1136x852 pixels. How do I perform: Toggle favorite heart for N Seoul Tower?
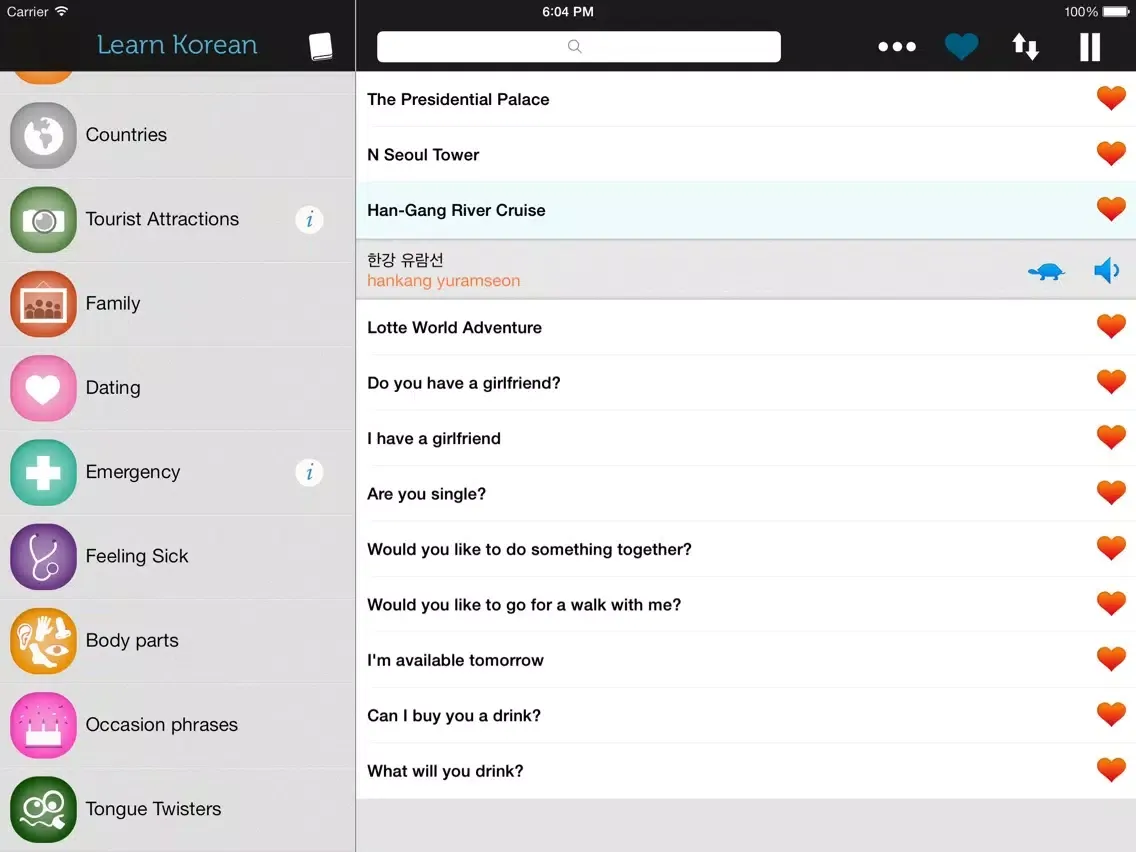(1110, 154)
